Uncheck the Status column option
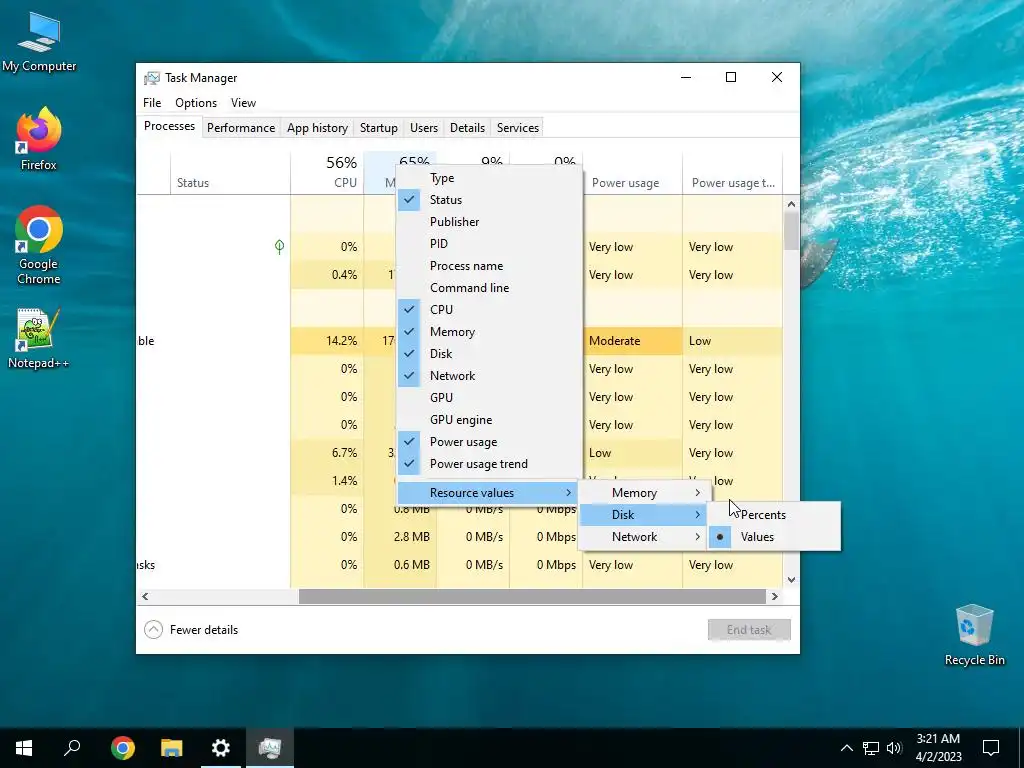The width and height of the screenshot is (1024, 768). (x=488, y=200)
